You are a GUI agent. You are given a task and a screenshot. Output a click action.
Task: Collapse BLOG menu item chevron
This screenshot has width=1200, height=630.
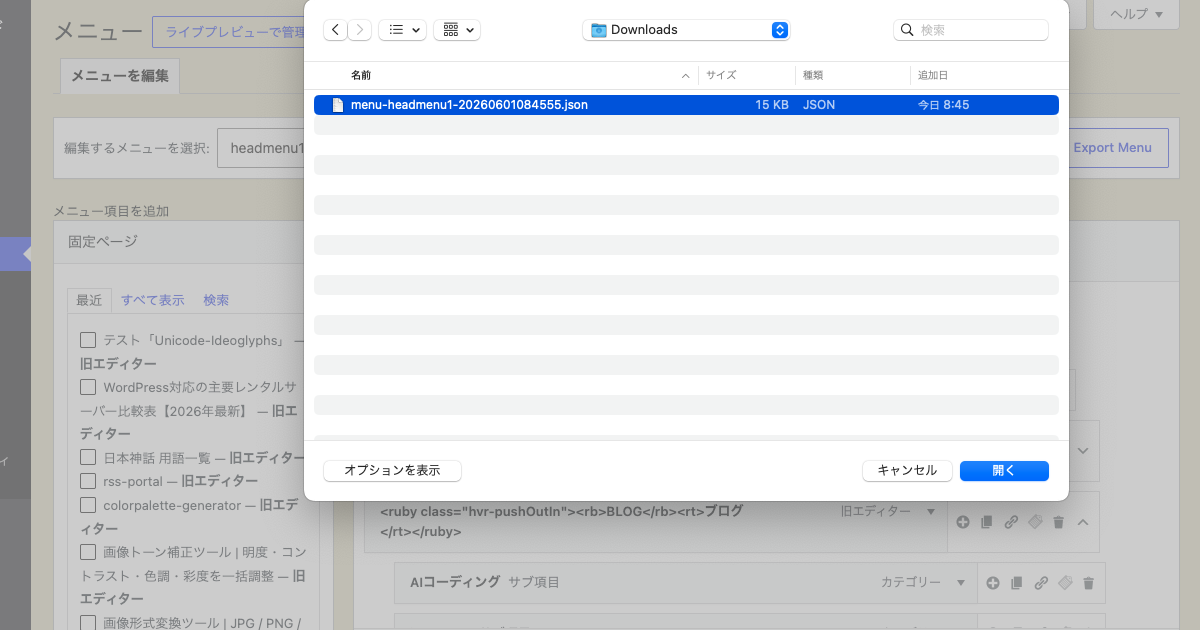click(x=1083, y=522)
